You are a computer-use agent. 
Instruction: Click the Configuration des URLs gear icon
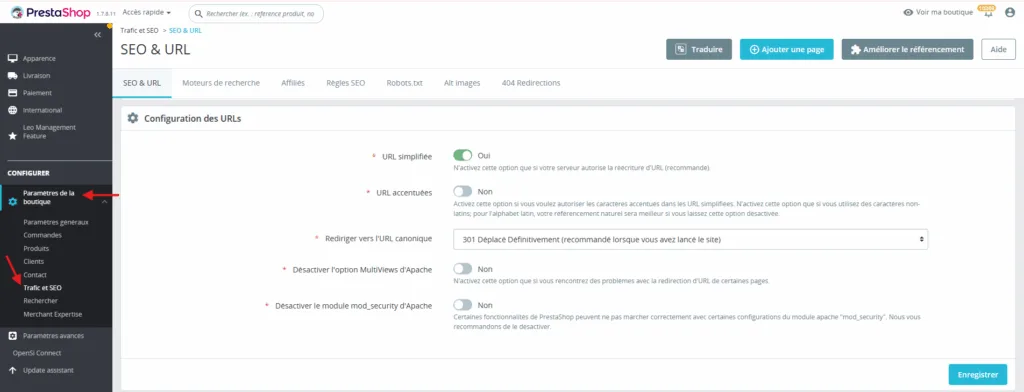[x=133, y=118]
